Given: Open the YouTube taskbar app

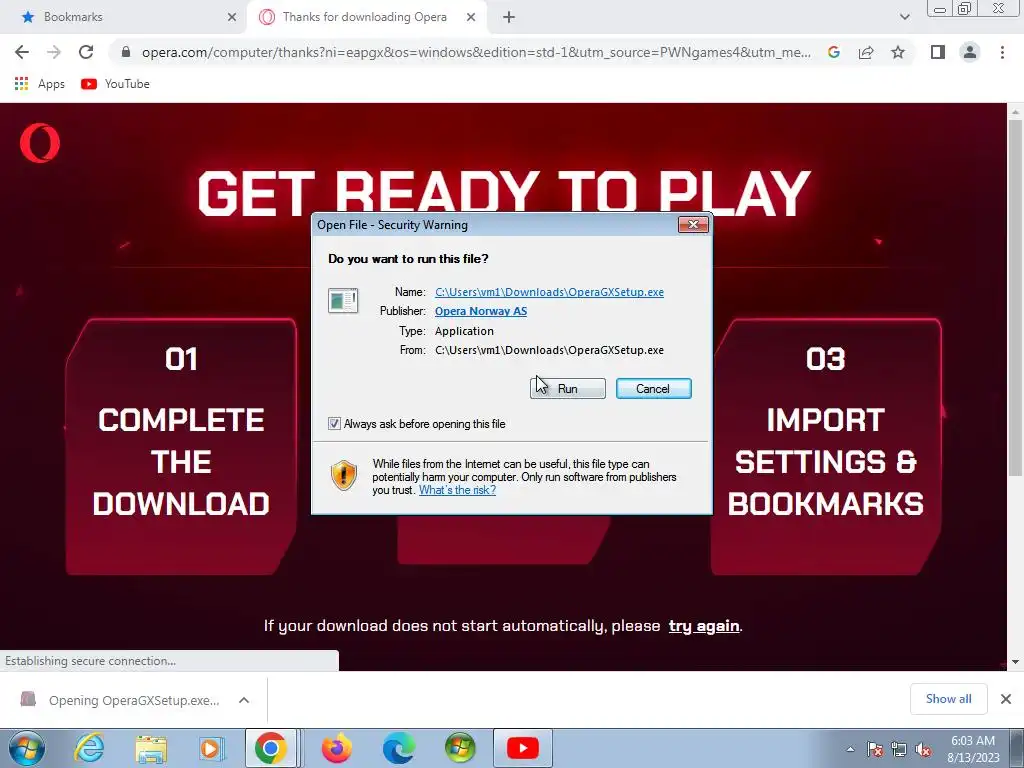Looking at the screenshot, I should coord(522,748).
